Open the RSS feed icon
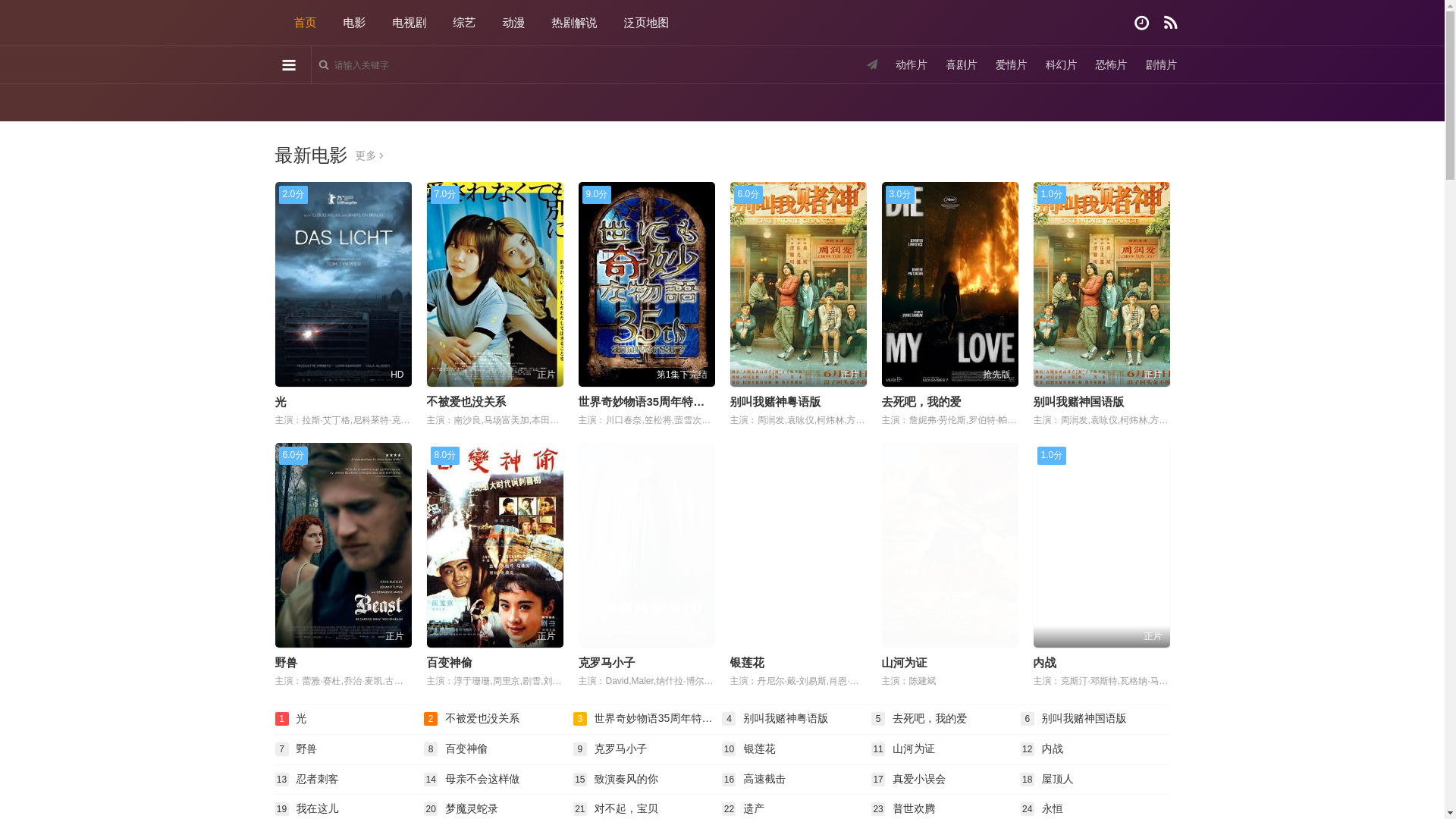 click(1170, 23)
